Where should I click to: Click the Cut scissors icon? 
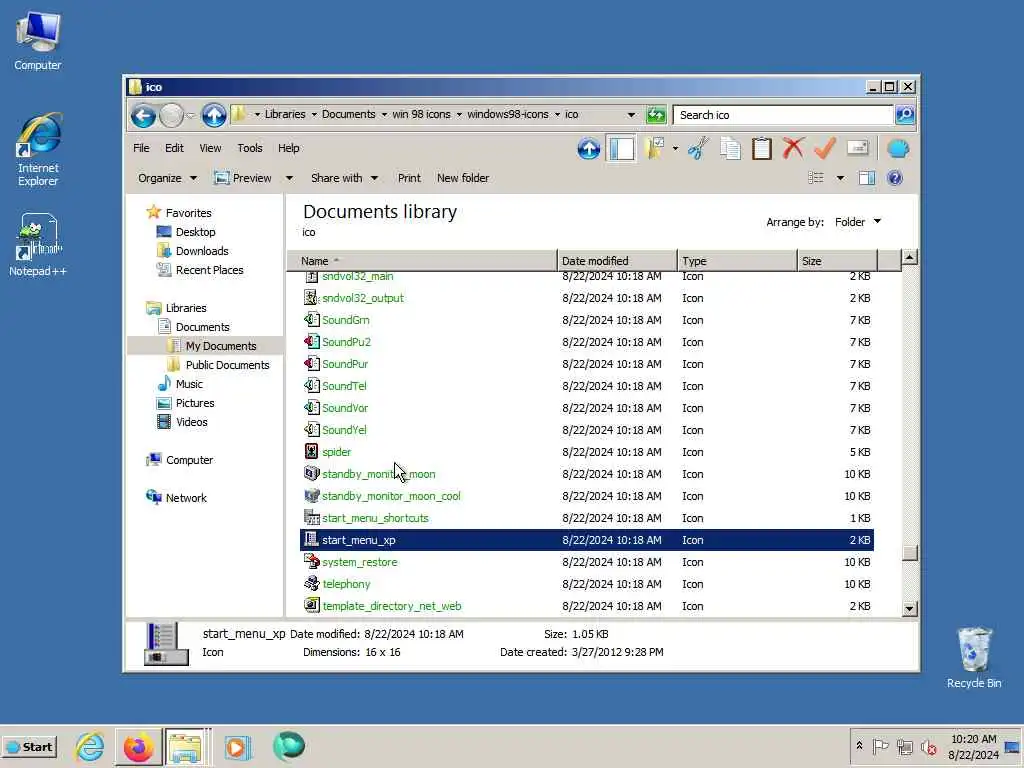698,149
